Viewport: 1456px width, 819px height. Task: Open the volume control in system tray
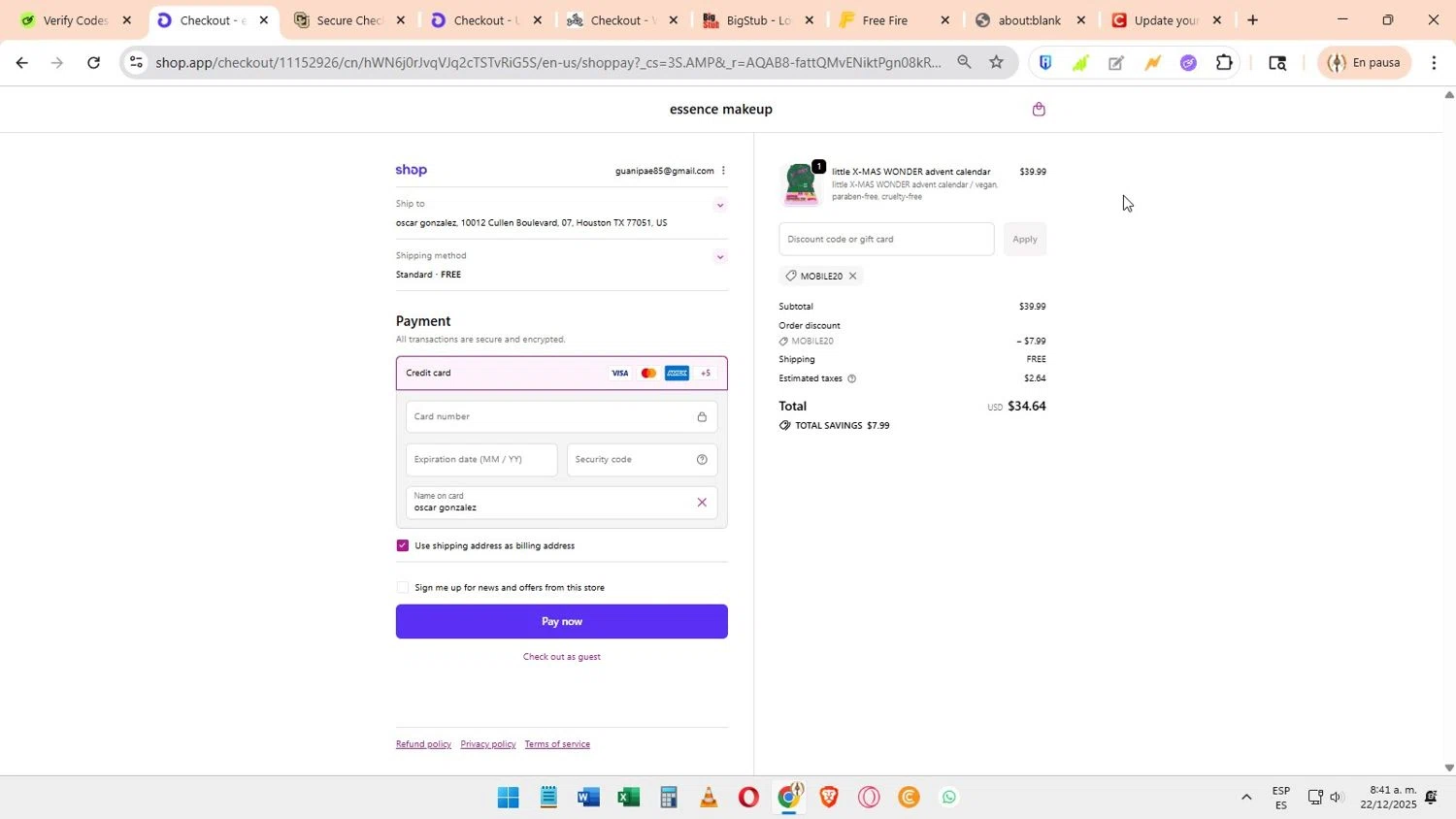pyautogui.click(x=1337, y=798)
